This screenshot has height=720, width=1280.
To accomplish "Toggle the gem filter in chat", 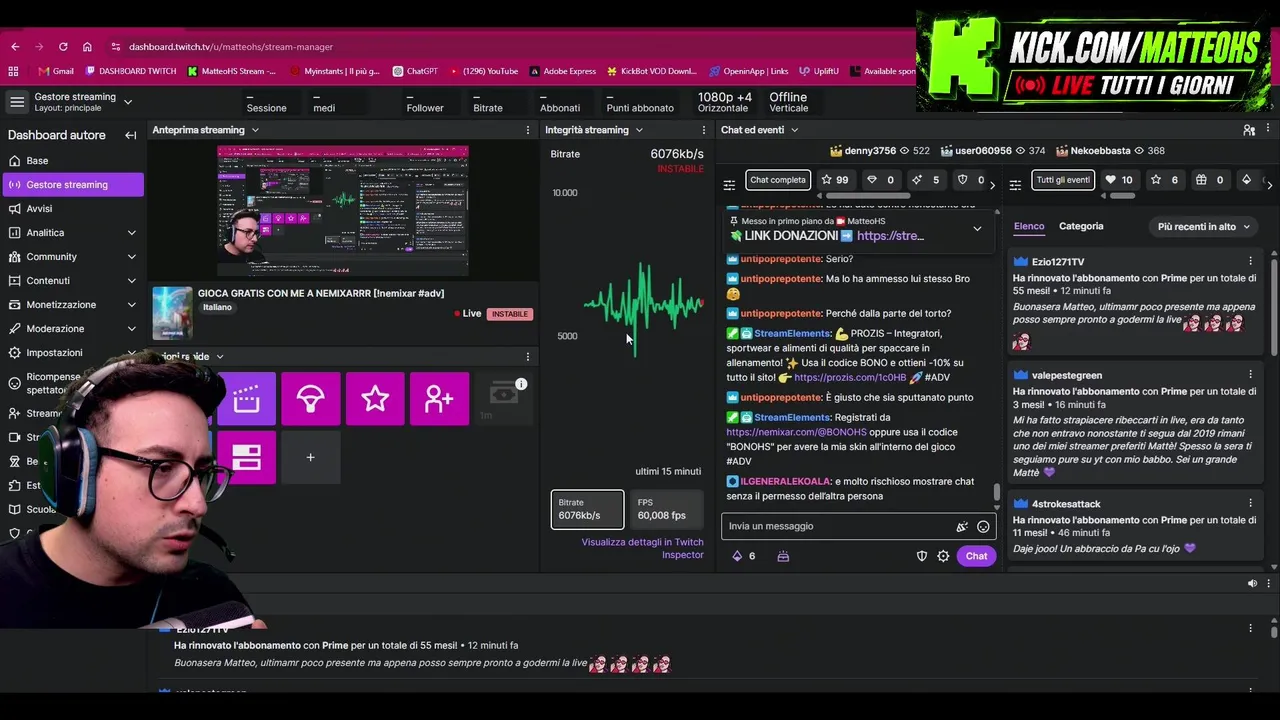I will (880, 180).
